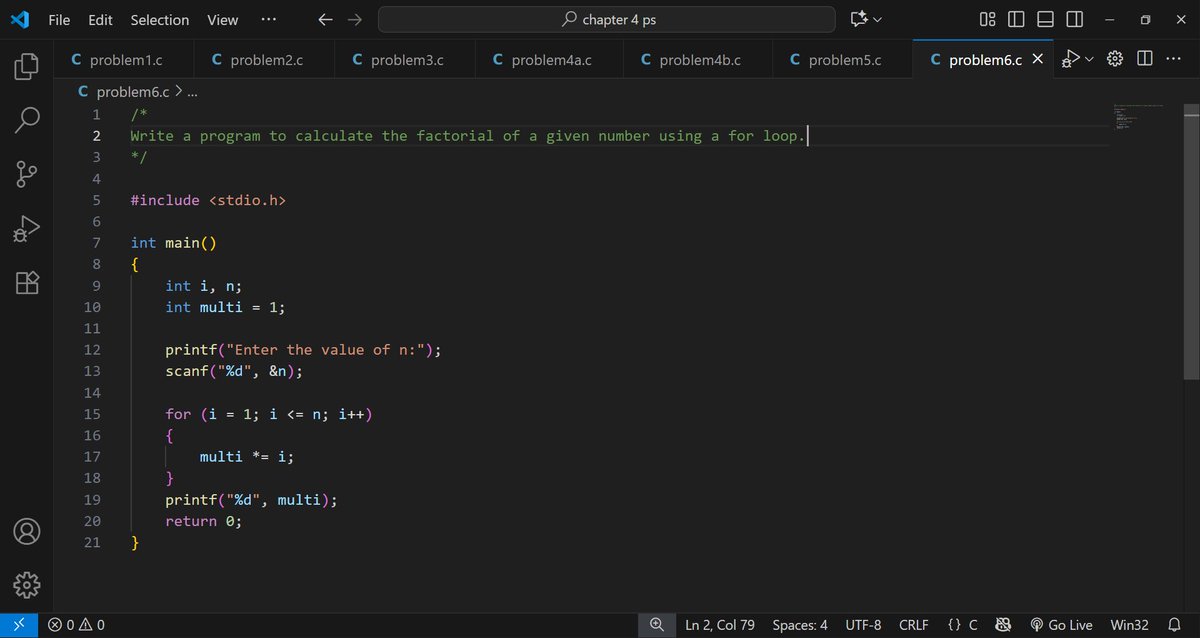1200x638 pixels.
Task: Toggle the secondary side bar
Action: pyautogui.click(x=1073, y=19)
